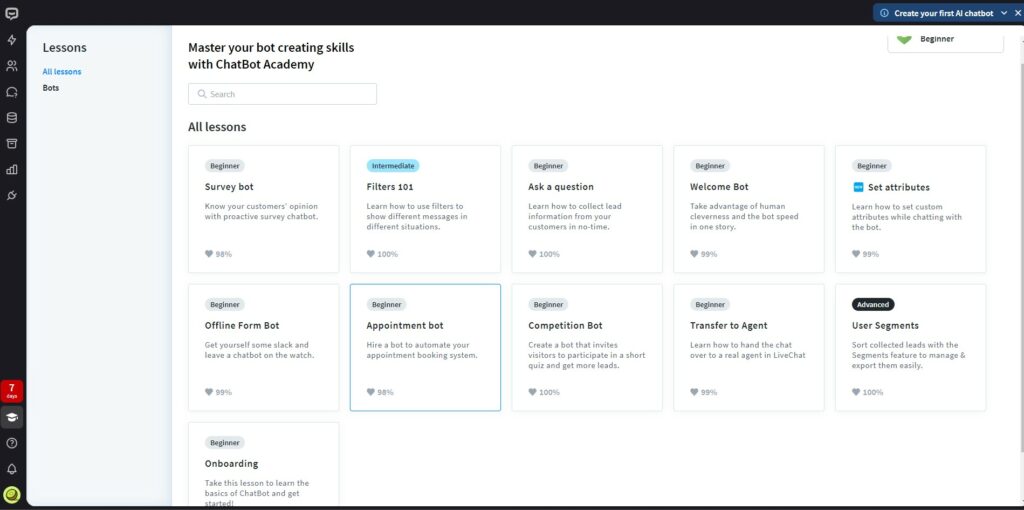Click "Hire a bot to automate" description text

pos(422,350)
